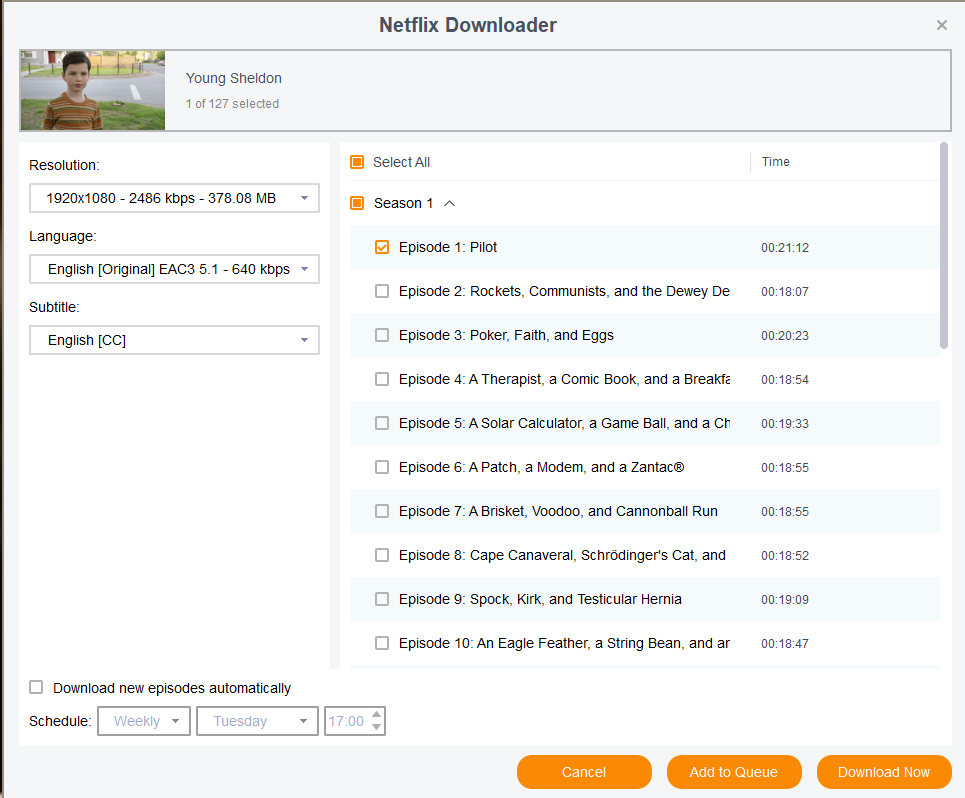Click the Young Sheldon thumbnail image
This screenshot has height=798, width=965.
(93, 90)
